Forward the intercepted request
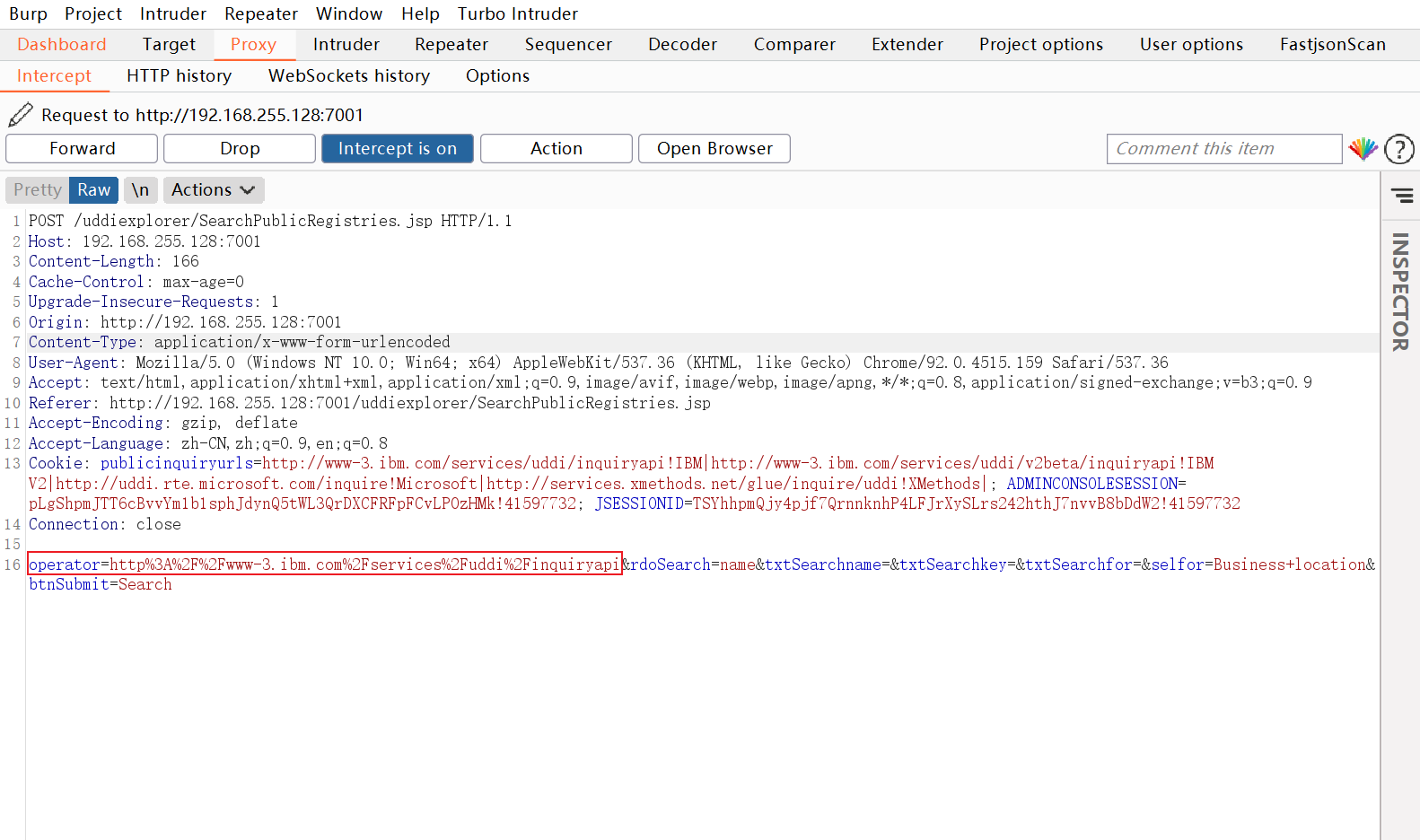1420x840 pixels. 82,149
